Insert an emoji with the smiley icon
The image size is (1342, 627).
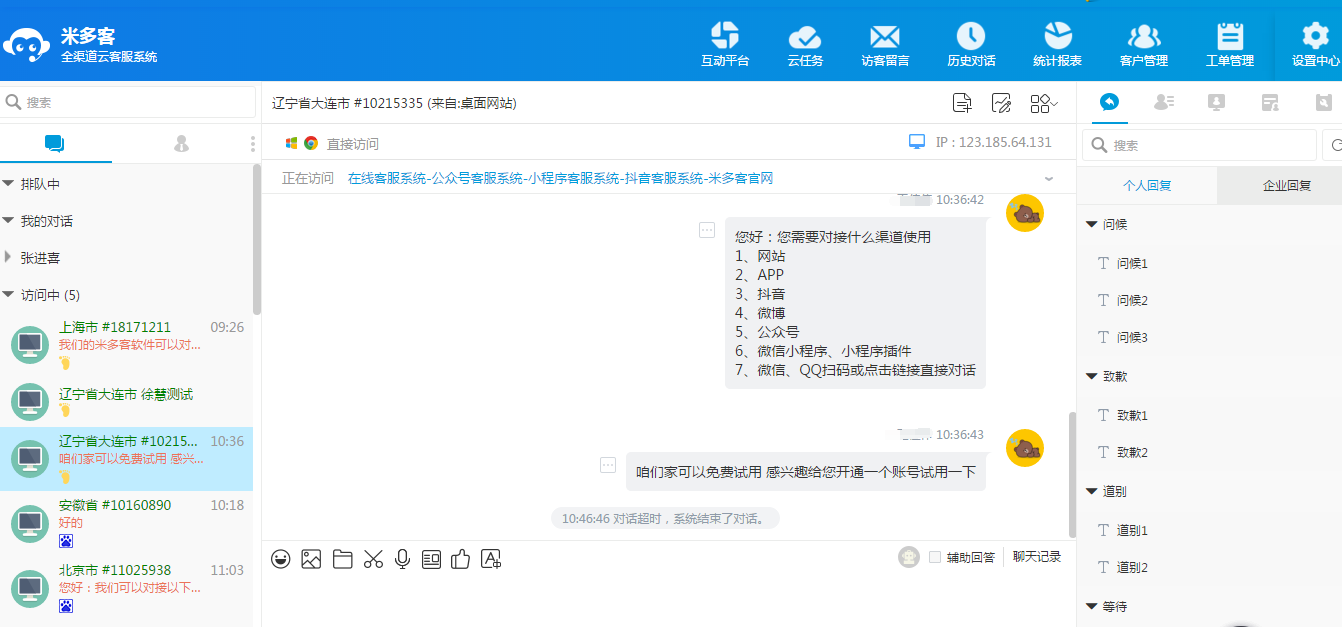[281, 559]
